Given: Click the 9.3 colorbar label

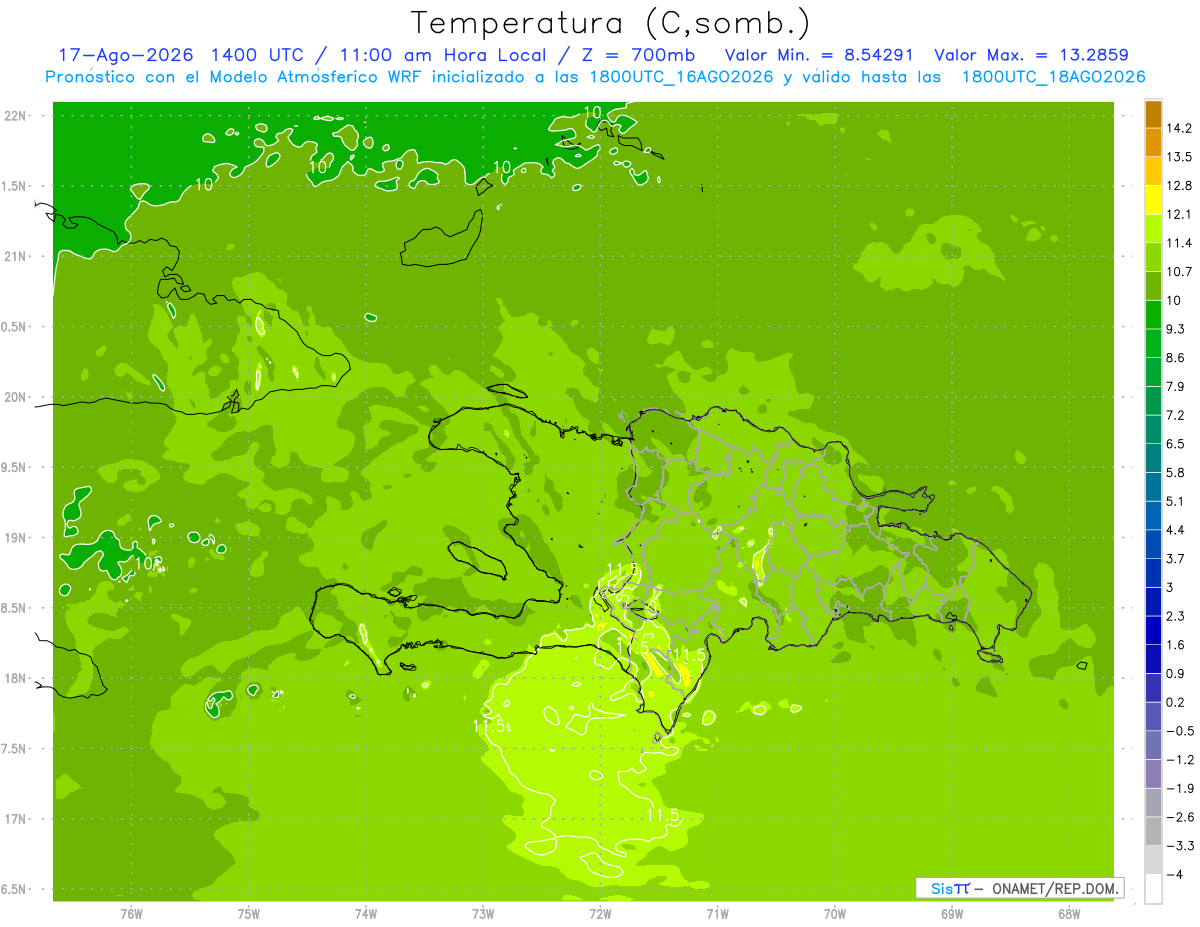Looking at the screenshot, I should [x=1176, y=329].
